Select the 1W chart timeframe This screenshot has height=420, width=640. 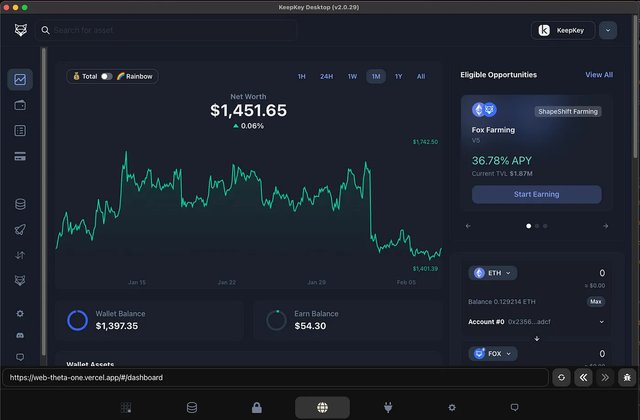pos(352,76)
